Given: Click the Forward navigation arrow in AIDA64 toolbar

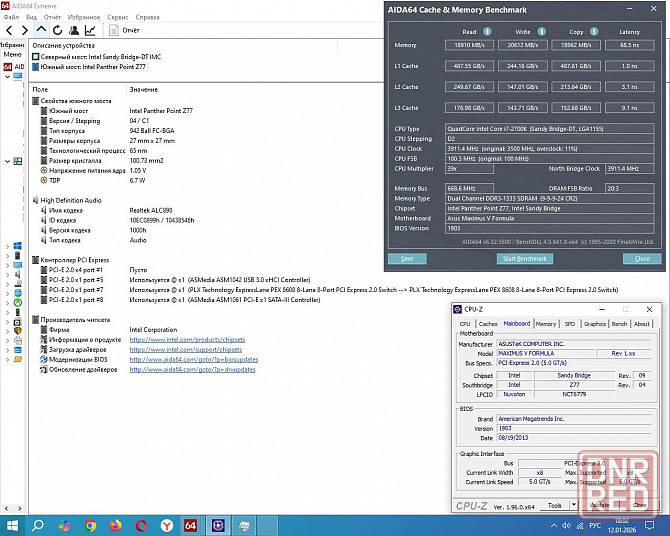Looking at the screenshot, I should [25, 30].
